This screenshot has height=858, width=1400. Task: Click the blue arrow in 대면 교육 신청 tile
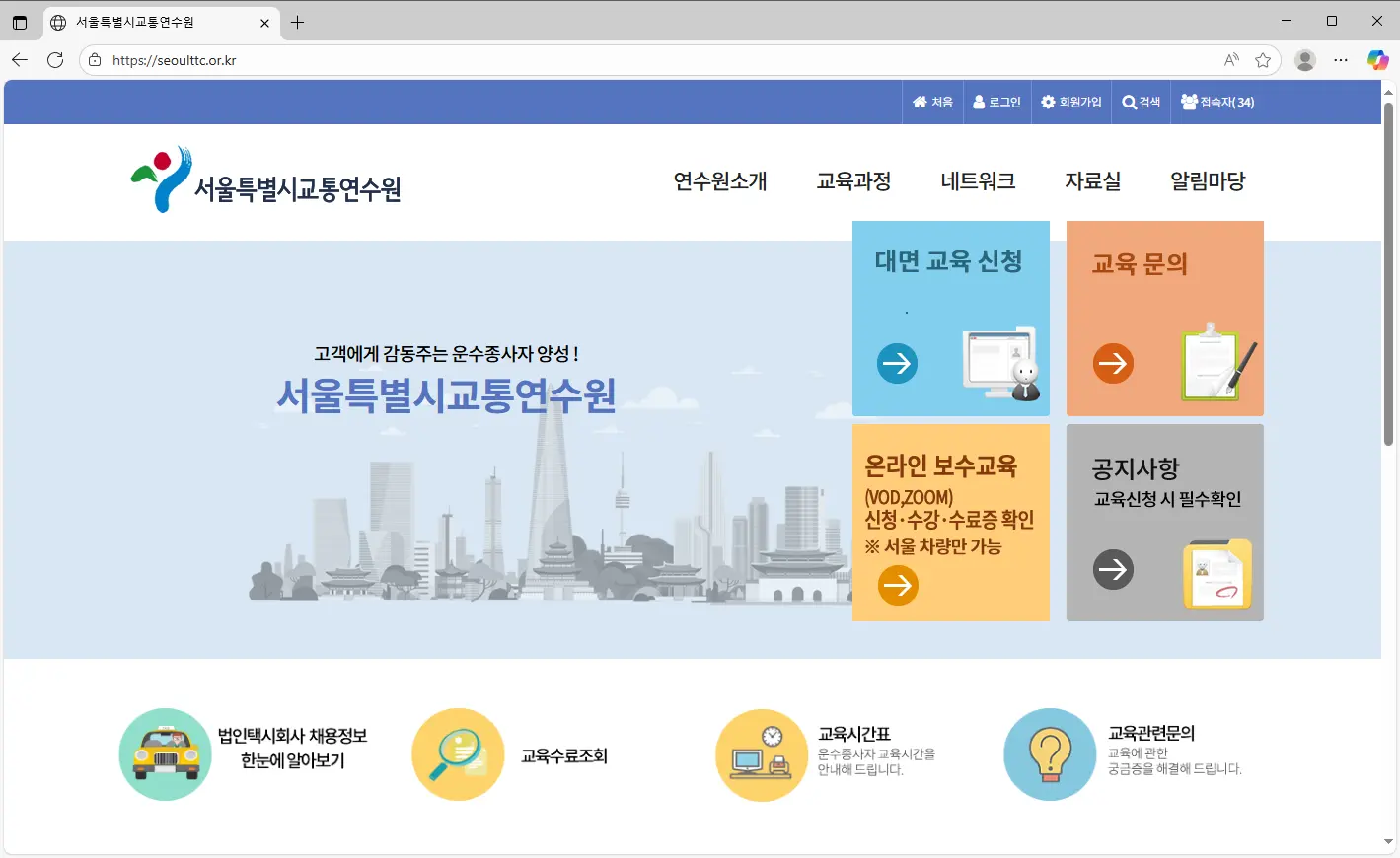tap(897, 363)
